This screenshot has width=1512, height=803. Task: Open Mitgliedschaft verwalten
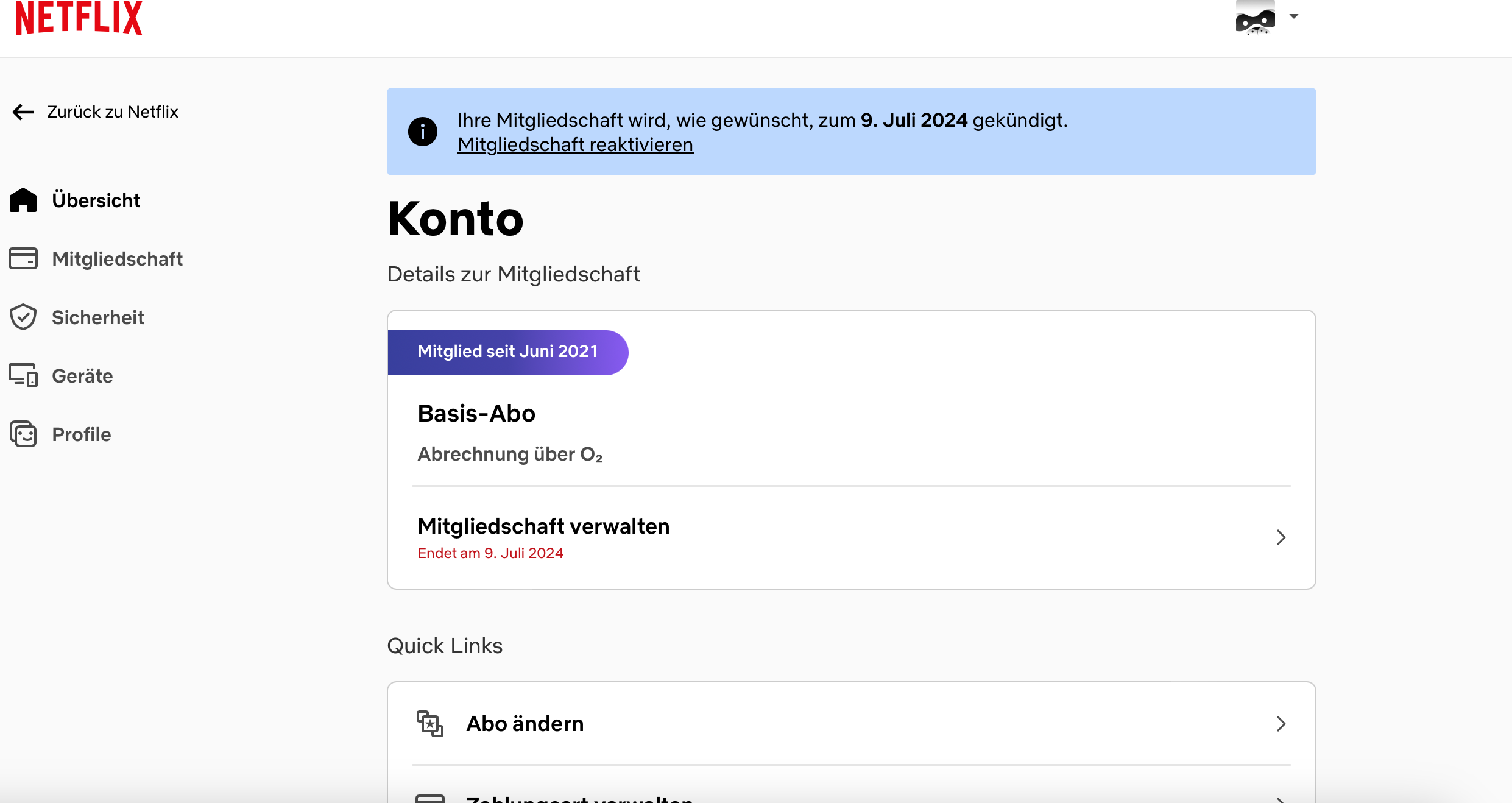coord(852,537)
